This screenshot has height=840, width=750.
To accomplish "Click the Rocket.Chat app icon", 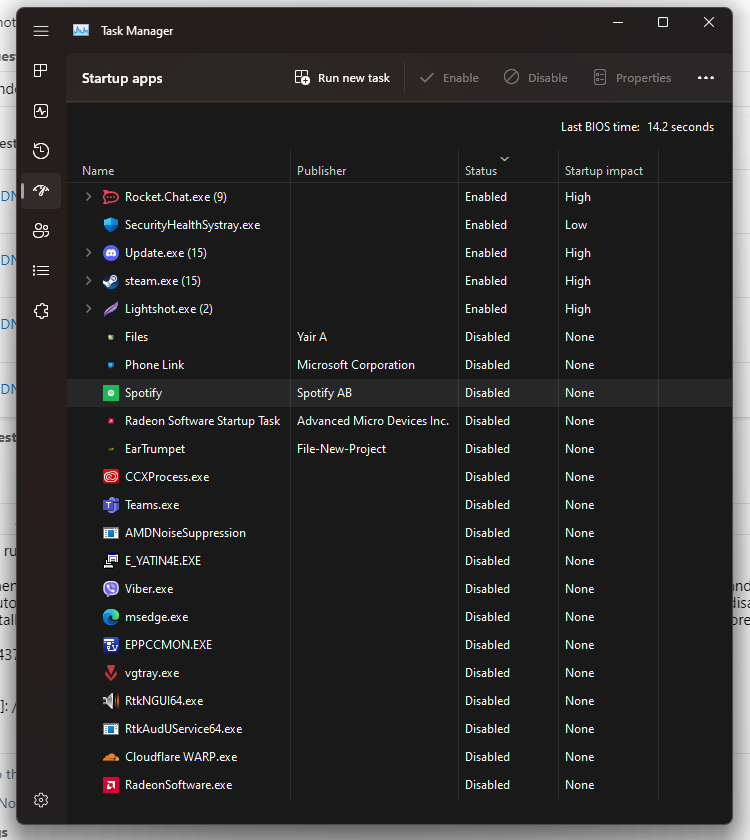I will point(110,197).
